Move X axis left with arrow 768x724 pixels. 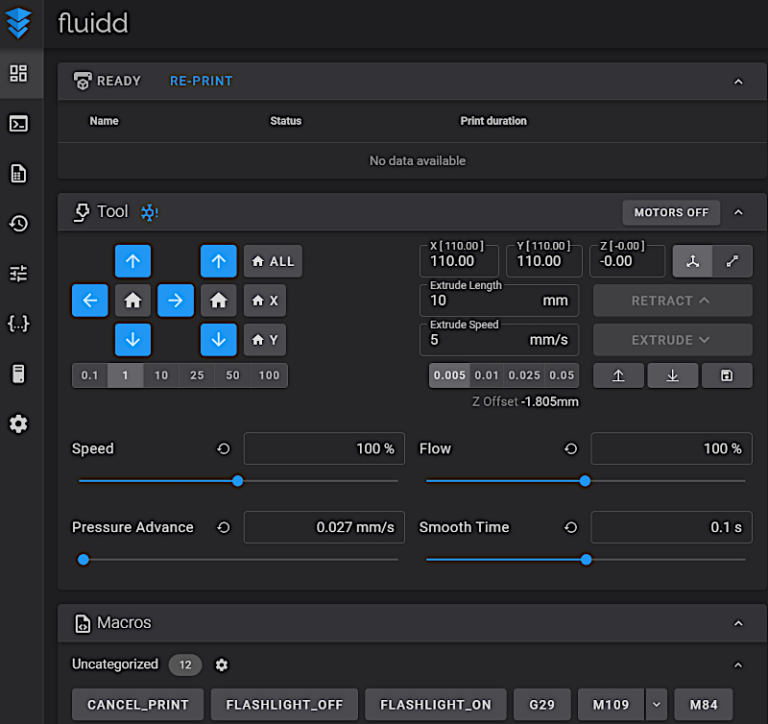coord(90,300)
